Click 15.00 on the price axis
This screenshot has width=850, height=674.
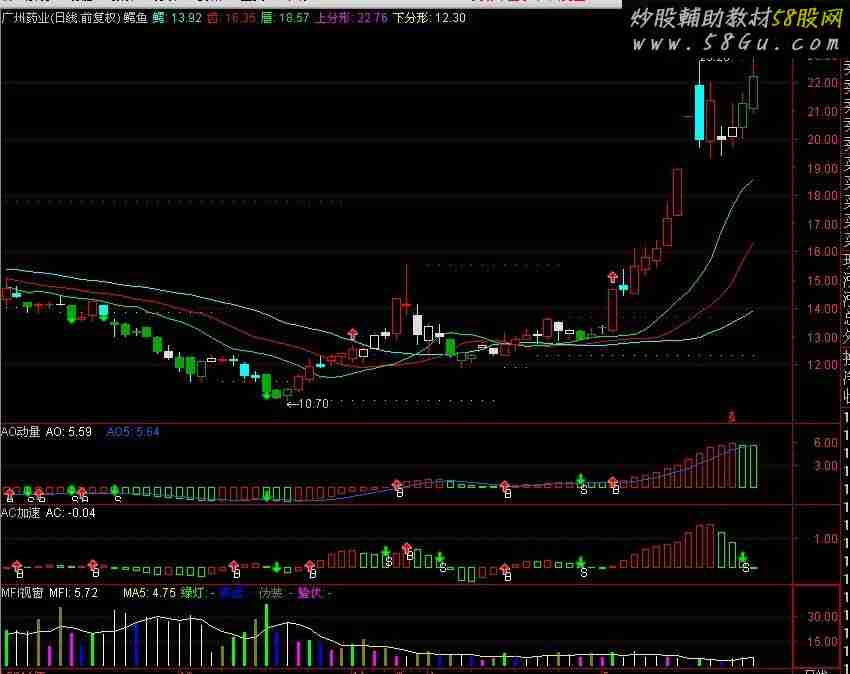click(x=823, y=281)
